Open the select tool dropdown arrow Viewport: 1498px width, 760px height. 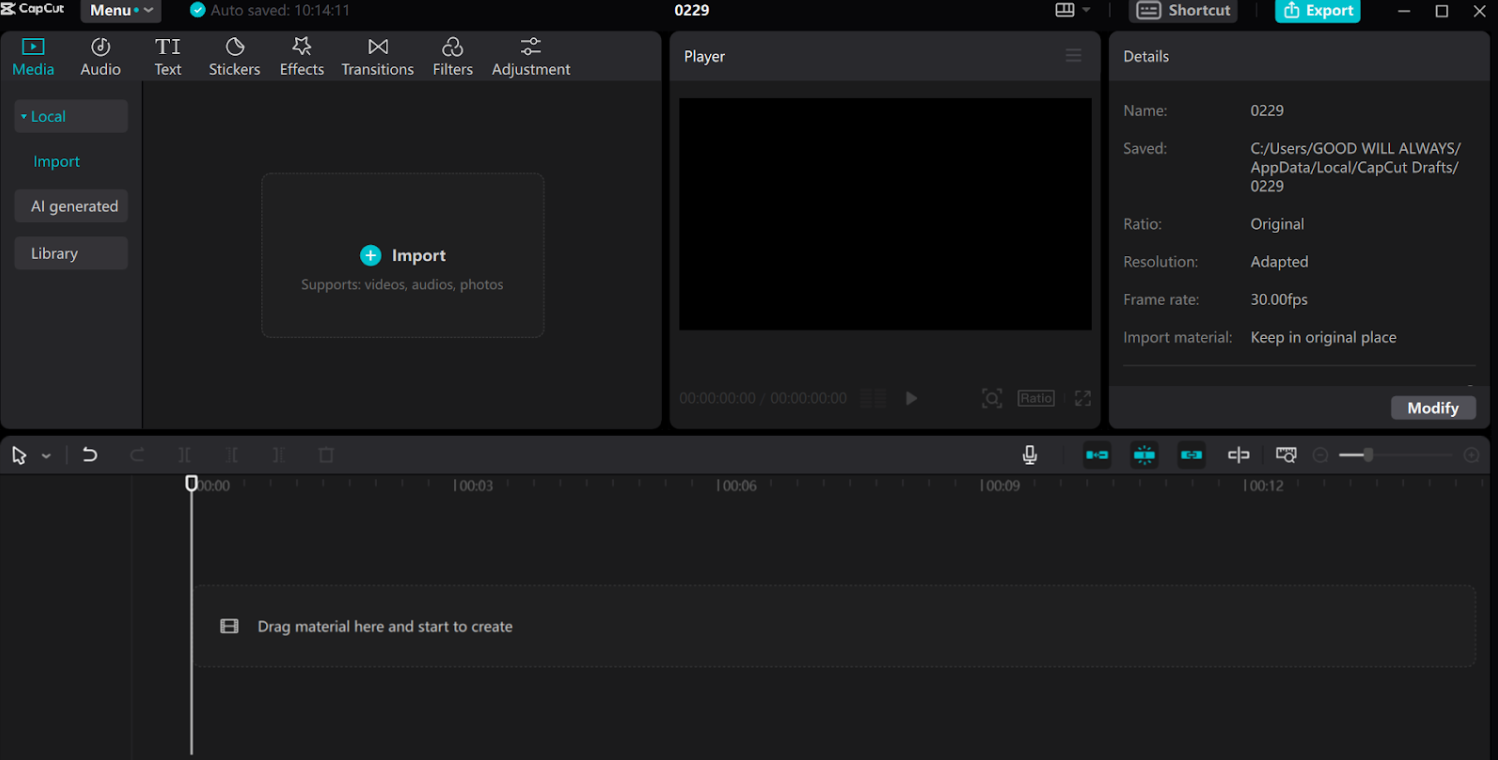point(44,455)
